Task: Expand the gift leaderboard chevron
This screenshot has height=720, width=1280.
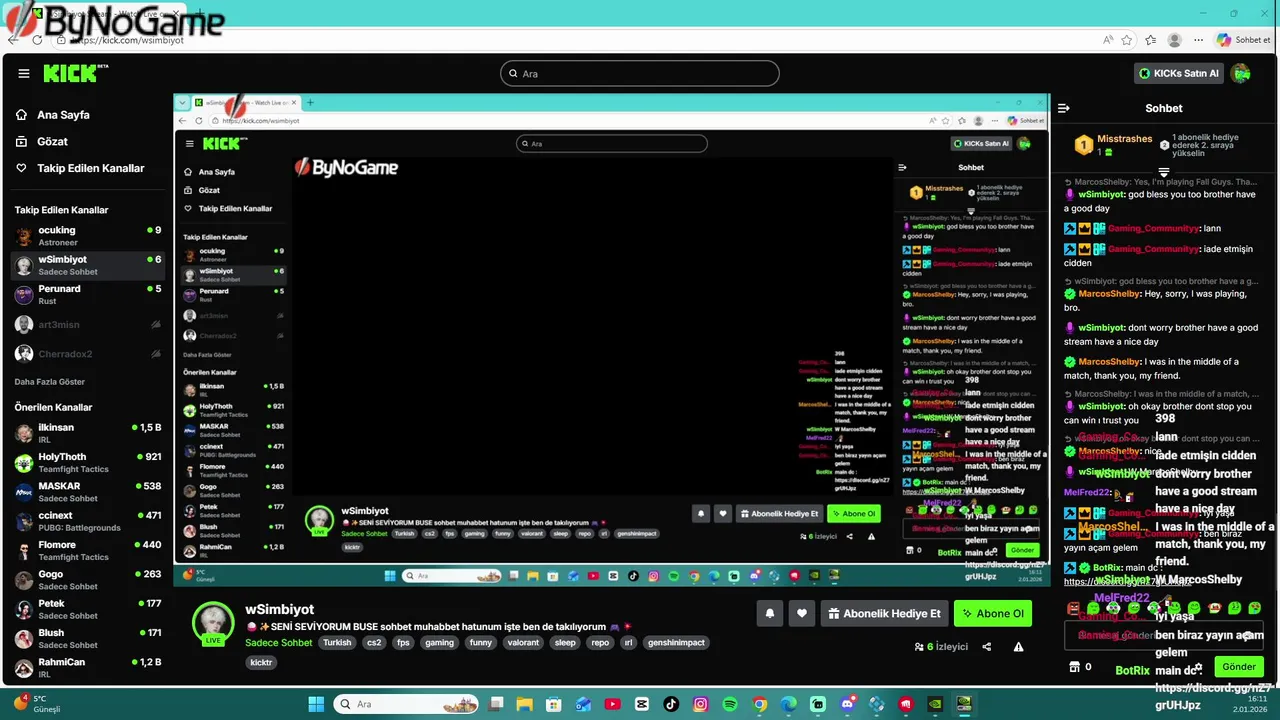Action: [x=1164, y=172]
